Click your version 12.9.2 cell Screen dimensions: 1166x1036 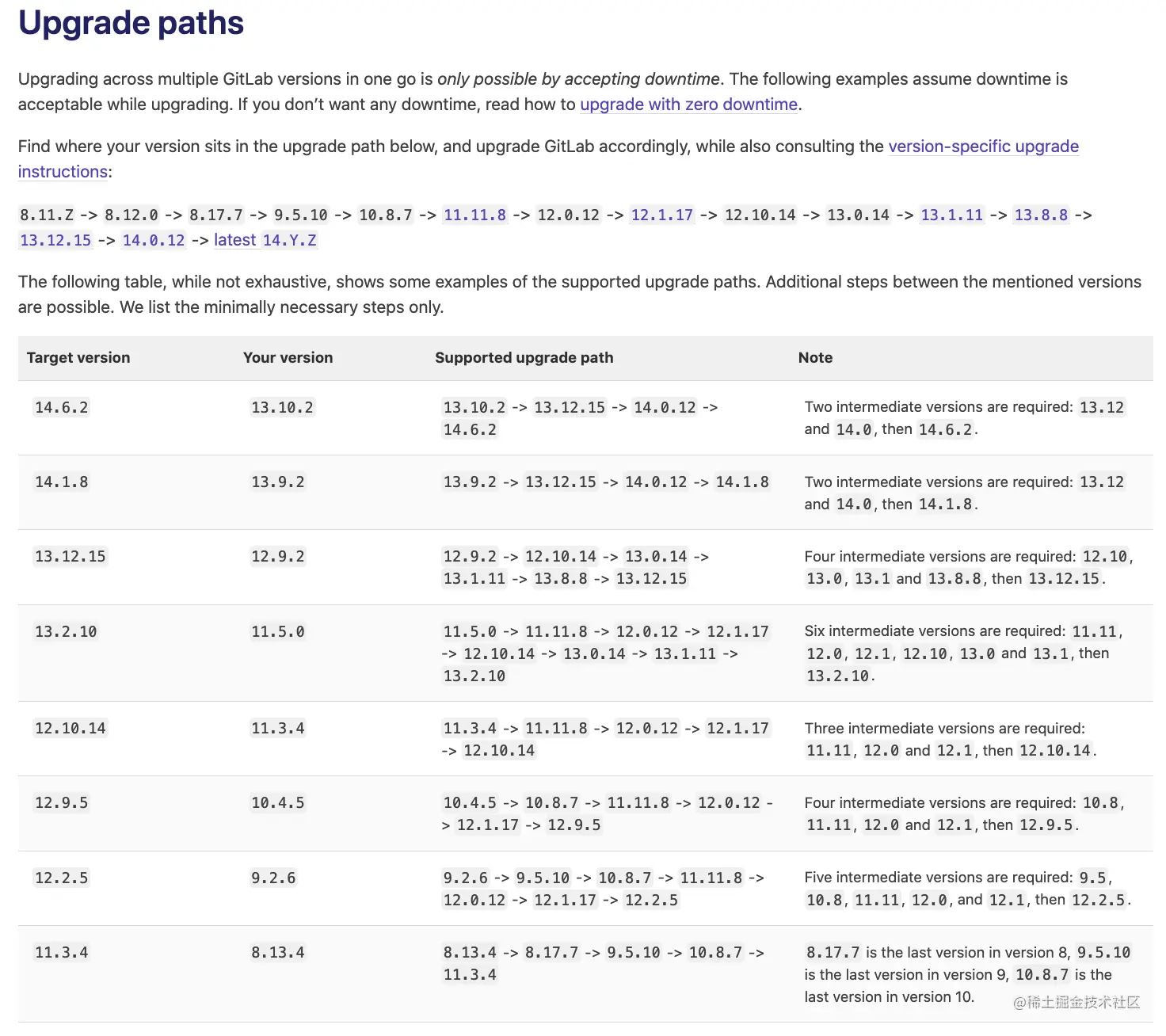(x=278, y=556)
